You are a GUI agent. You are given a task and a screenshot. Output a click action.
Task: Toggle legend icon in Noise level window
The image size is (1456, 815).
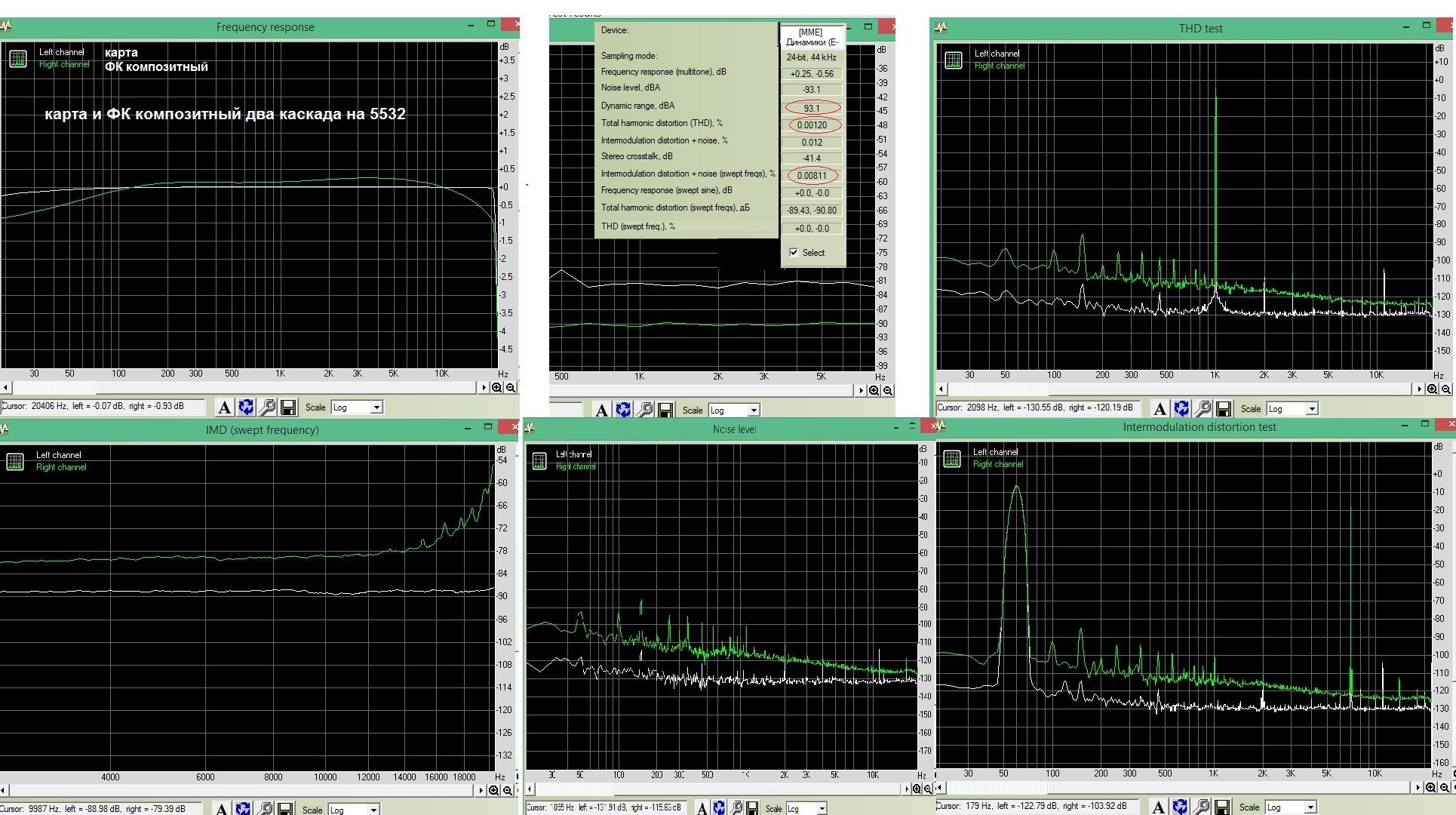(539, 460)
